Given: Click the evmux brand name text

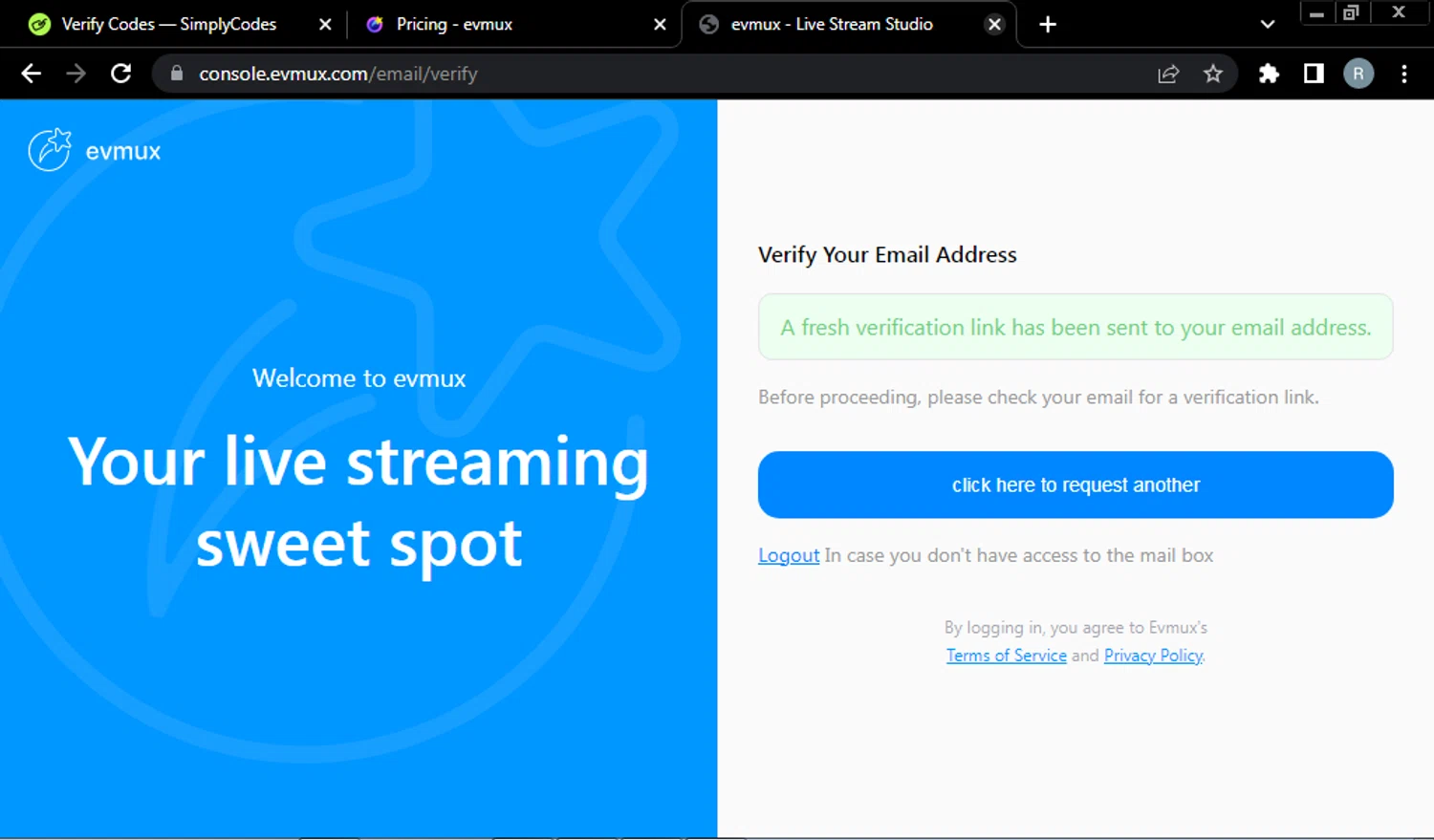Looking at the screenshot, I should click(123, 151).
